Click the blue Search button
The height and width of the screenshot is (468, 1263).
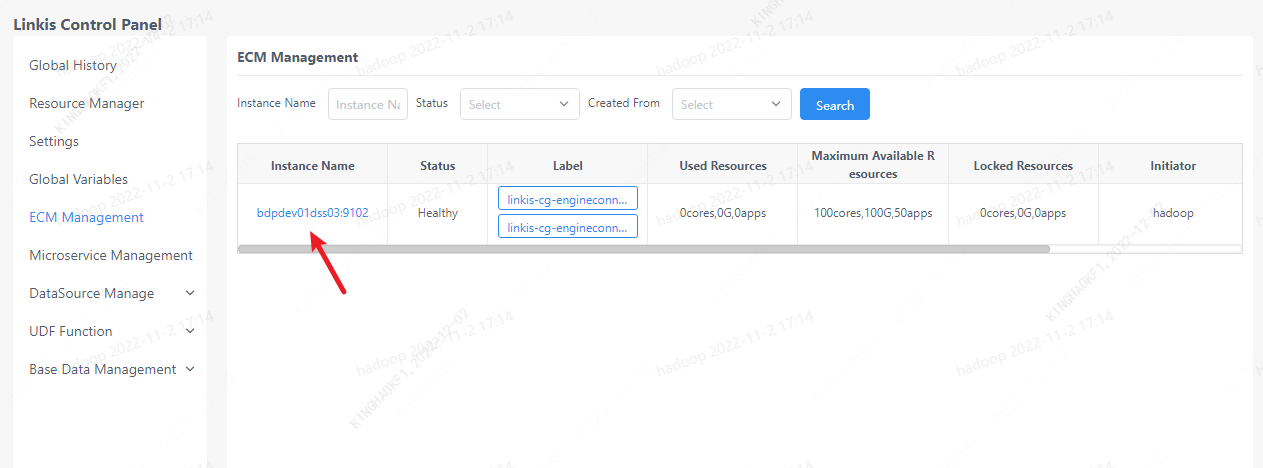834,105
